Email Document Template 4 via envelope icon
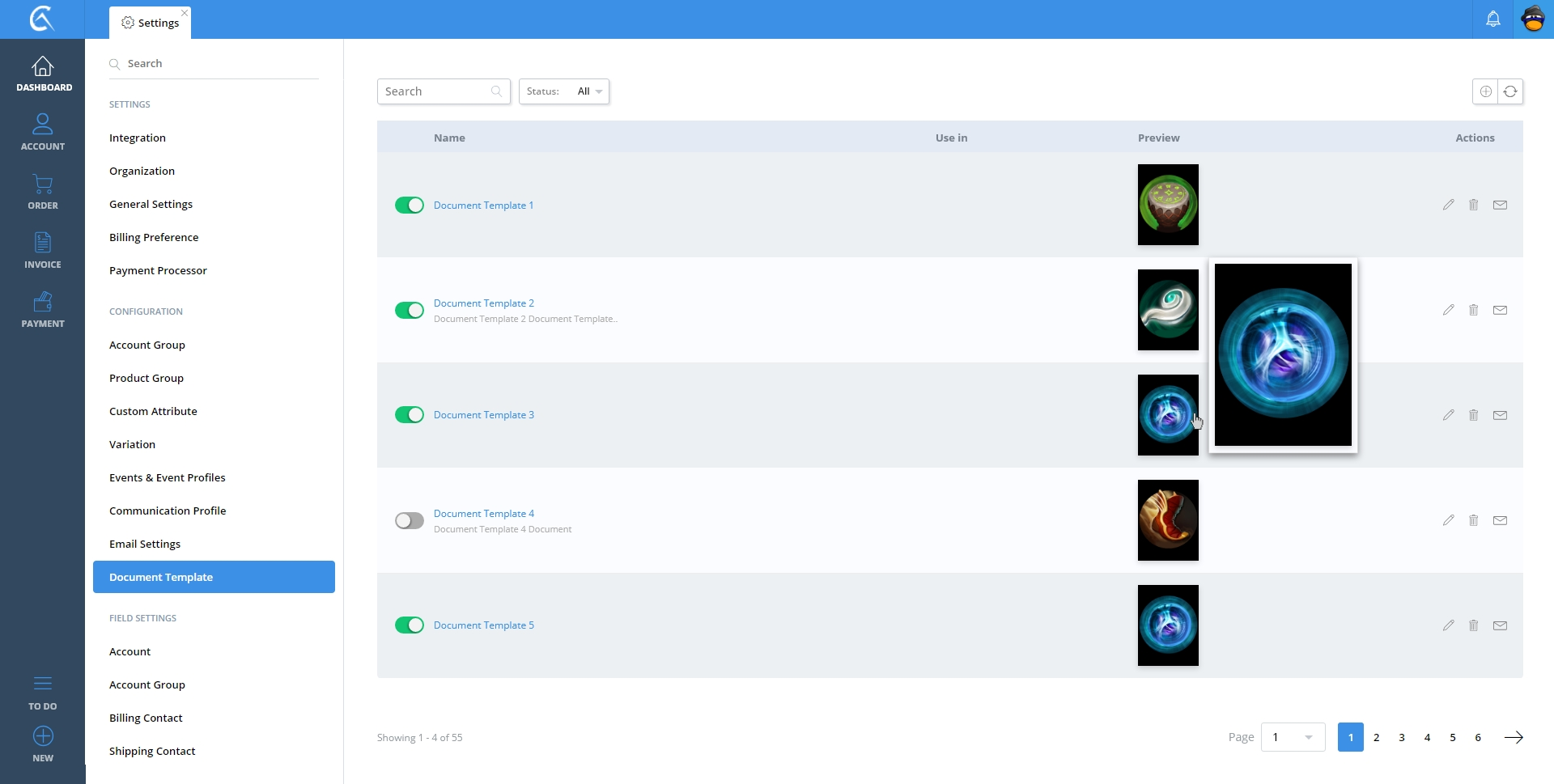The image size is (1554, 784). (1500, 520)
